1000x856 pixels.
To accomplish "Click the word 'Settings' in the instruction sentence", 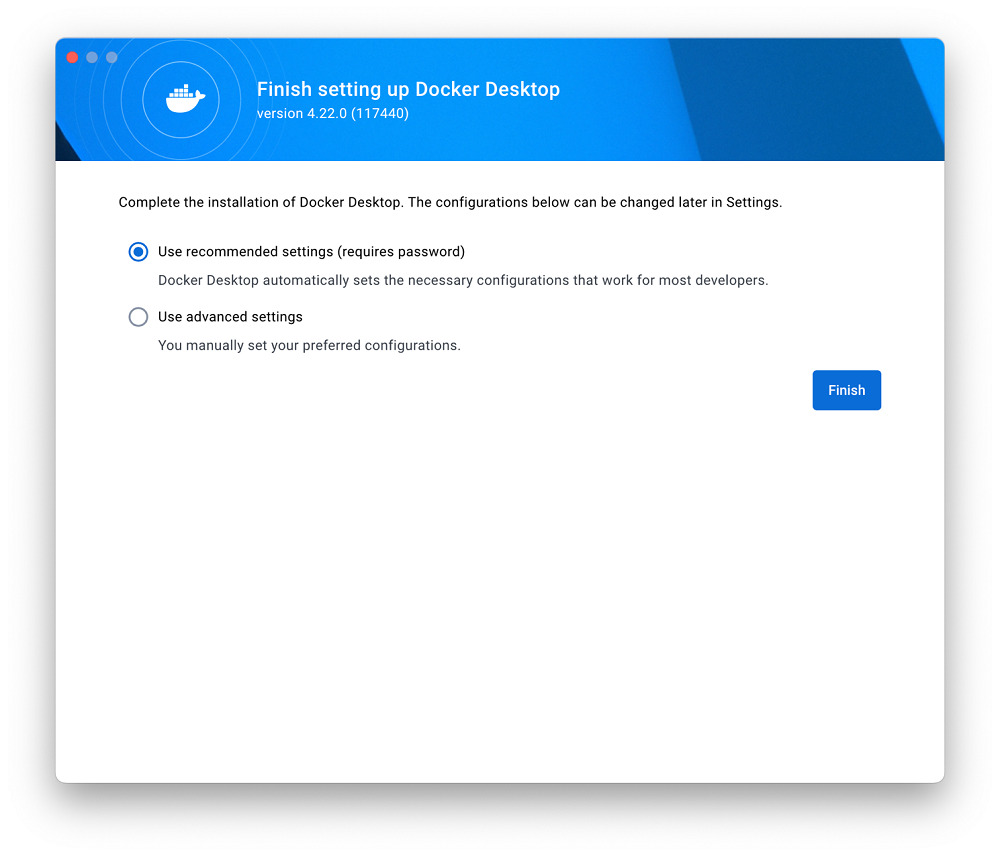I will point(752,202).
